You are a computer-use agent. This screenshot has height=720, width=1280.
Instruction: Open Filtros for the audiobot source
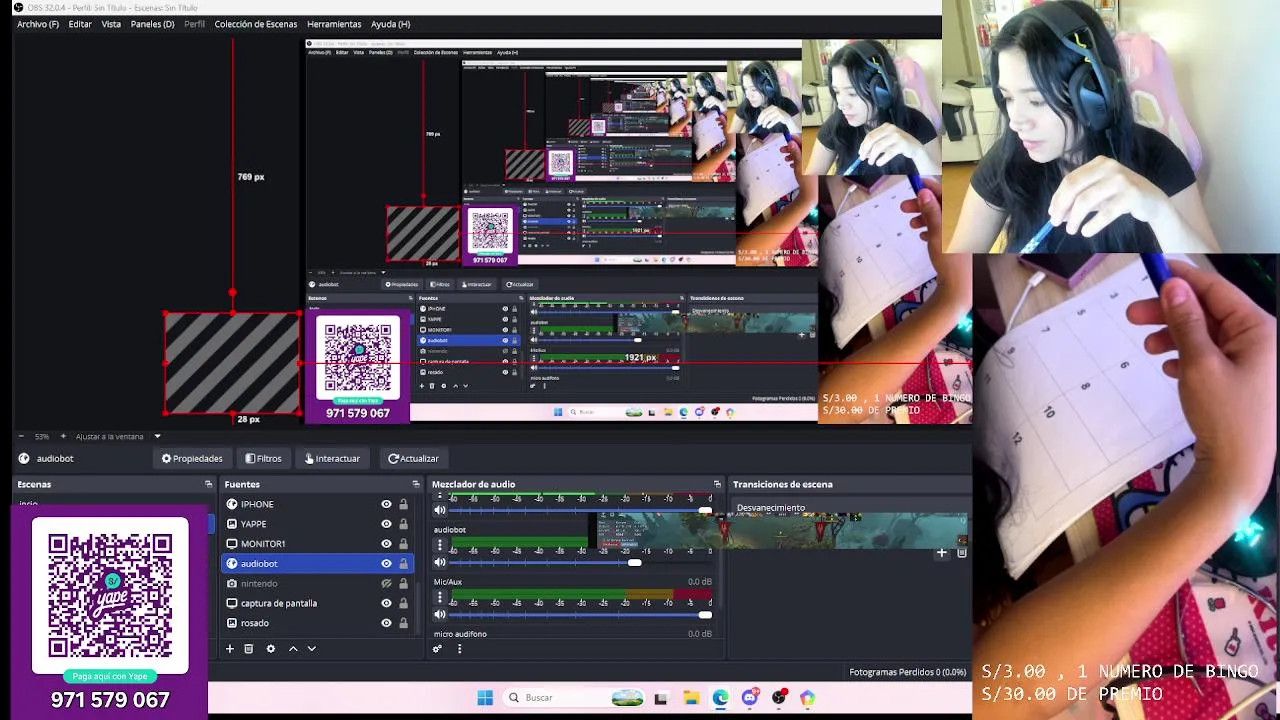coord(264,458)
